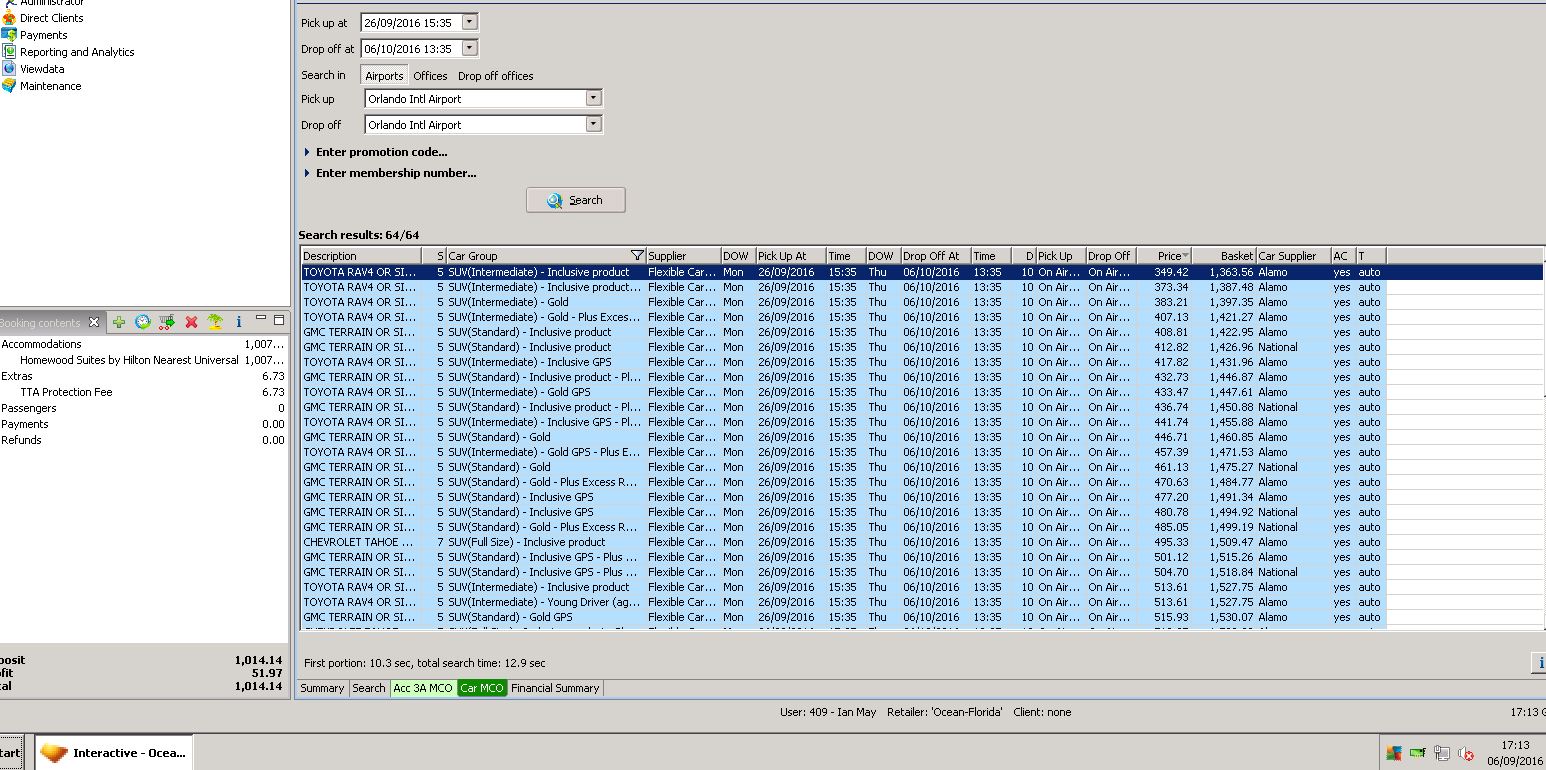The height and width of the screenshot is (770, 1546).
Task: Click the Search button
Action: coord(575,200)
